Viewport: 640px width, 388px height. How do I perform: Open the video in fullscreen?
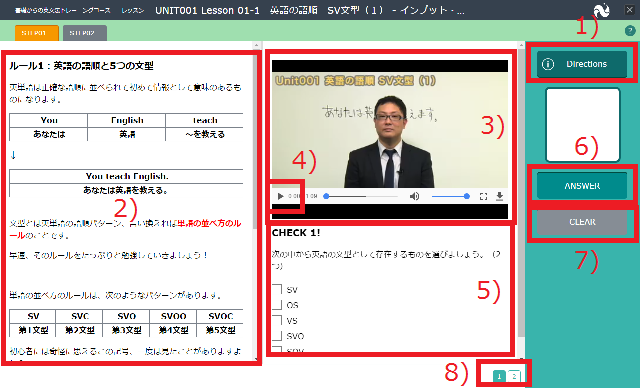483,197
